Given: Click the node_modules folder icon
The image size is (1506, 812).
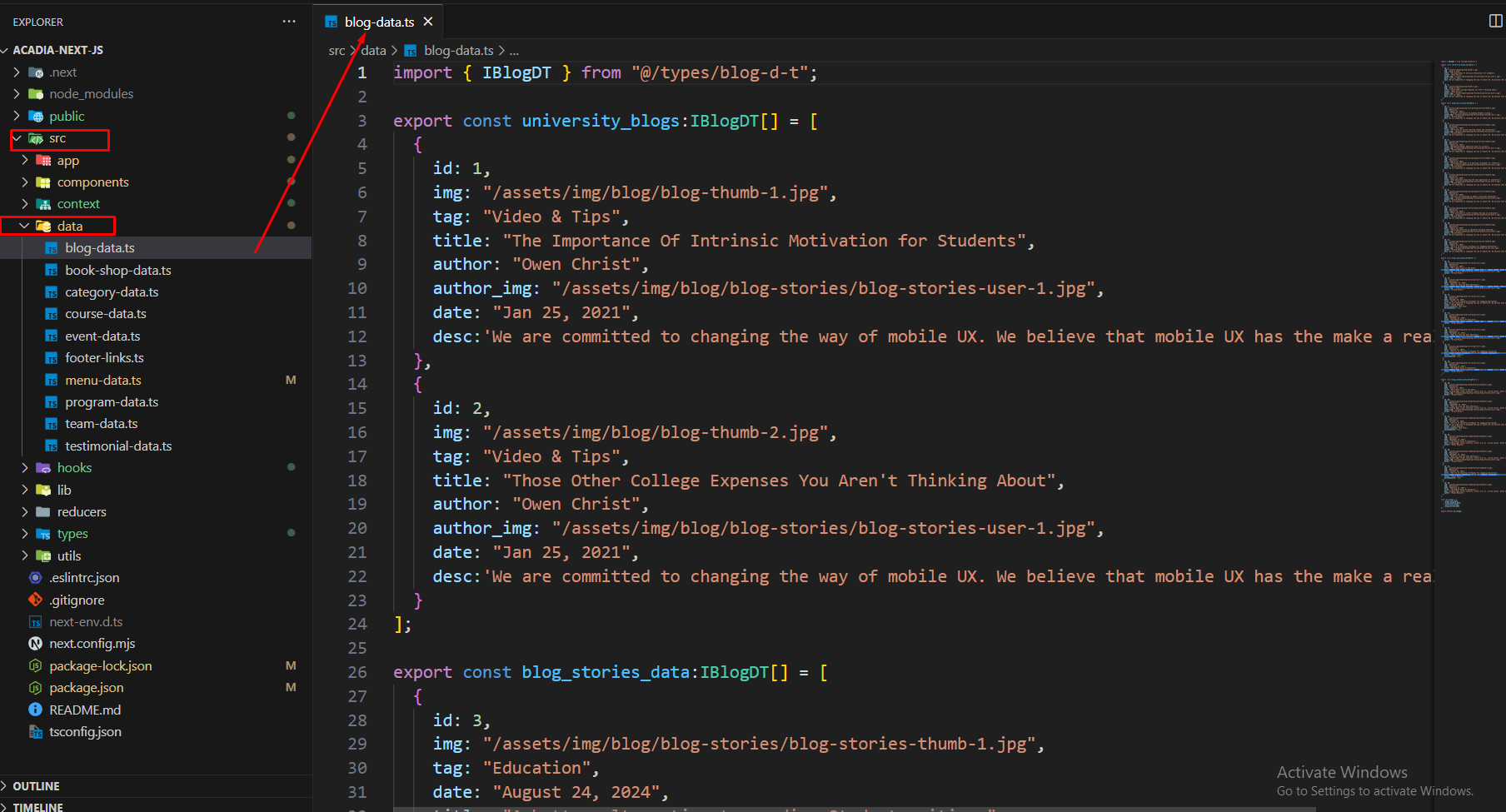Looking at the screenshot, I should (36, 94).
